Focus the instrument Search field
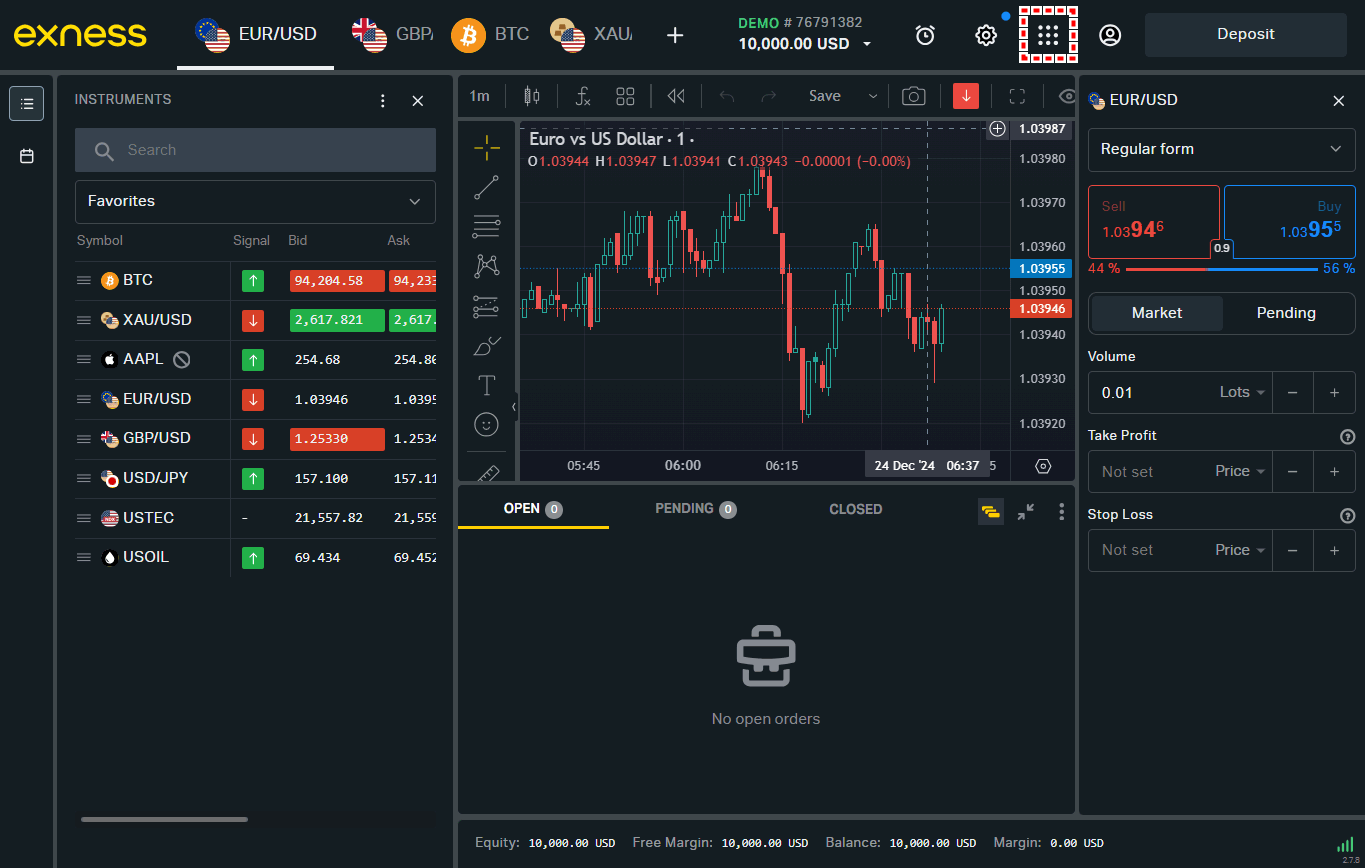The height and width of the screenshot is (868, 1365). pyautogui.click(x=255, y=150)
